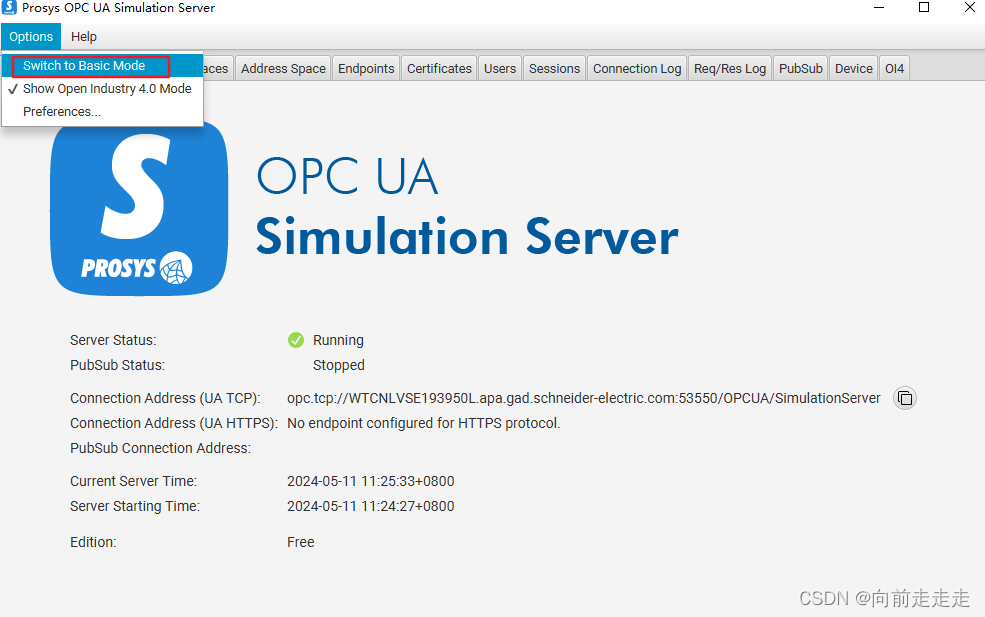This screenshot has height=617, width=985.
Task: Switch to the Req/Res Log tab
Action: tap(730, 68)
